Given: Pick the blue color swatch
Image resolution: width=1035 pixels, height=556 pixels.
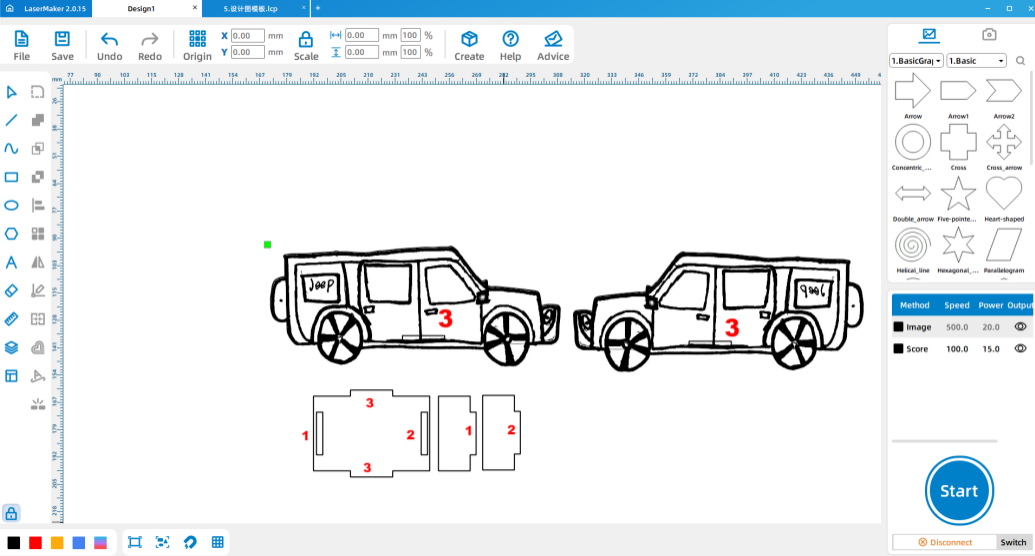Looking at the screenshot, I should pos(79,543).
